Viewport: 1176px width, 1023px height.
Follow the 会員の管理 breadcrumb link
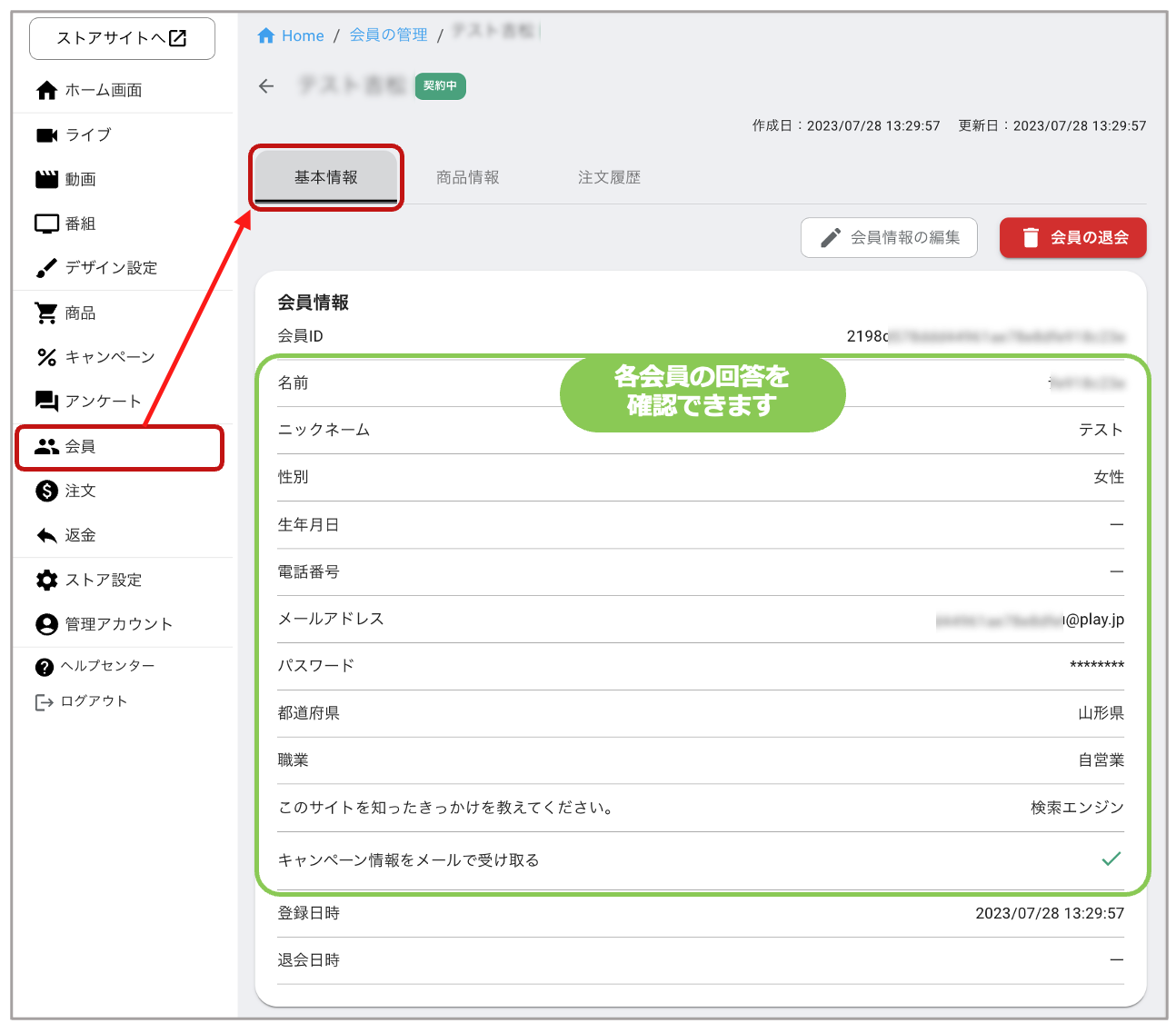388,35
